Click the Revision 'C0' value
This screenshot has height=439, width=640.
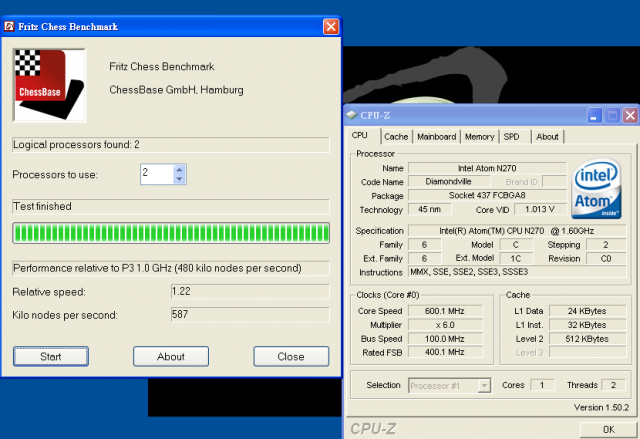(x=606, y=259)
